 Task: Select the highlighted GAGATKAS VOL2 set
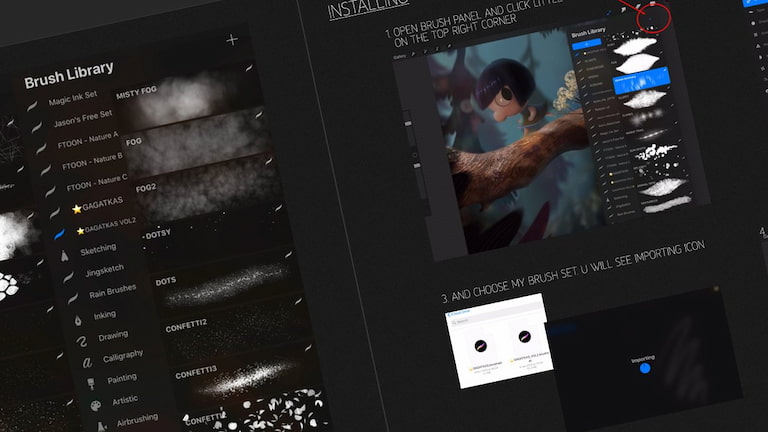tap(106, 226)
